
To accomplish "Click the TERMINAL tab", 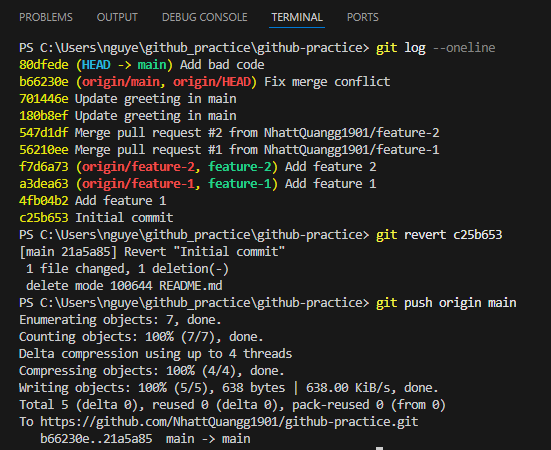I will click(x=297, y=17).
